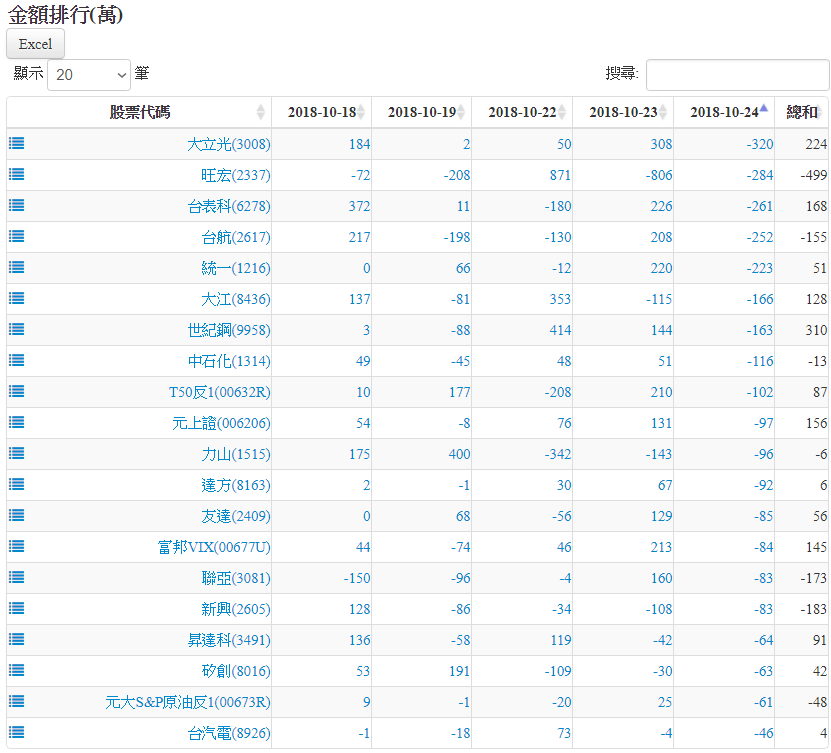Screen dimensions: 831x753
Task: Sort by the 股票代碼 column header
Action: tap(139, 112)
